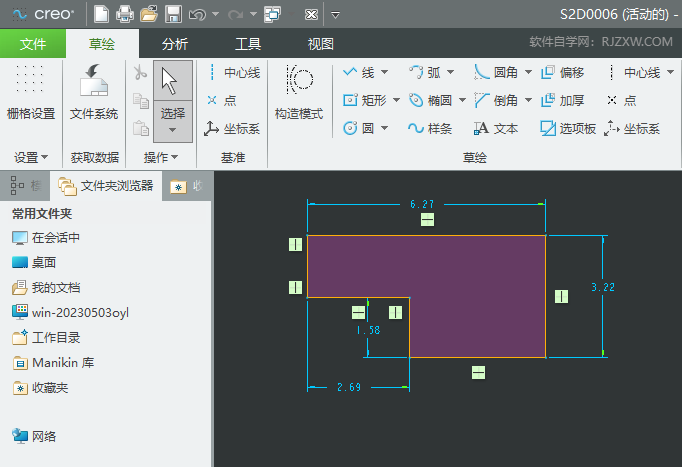The image size is (682, 467).
Task: Open the 桌面 folder
Action: pyautogui.click(x=34, y=263)
